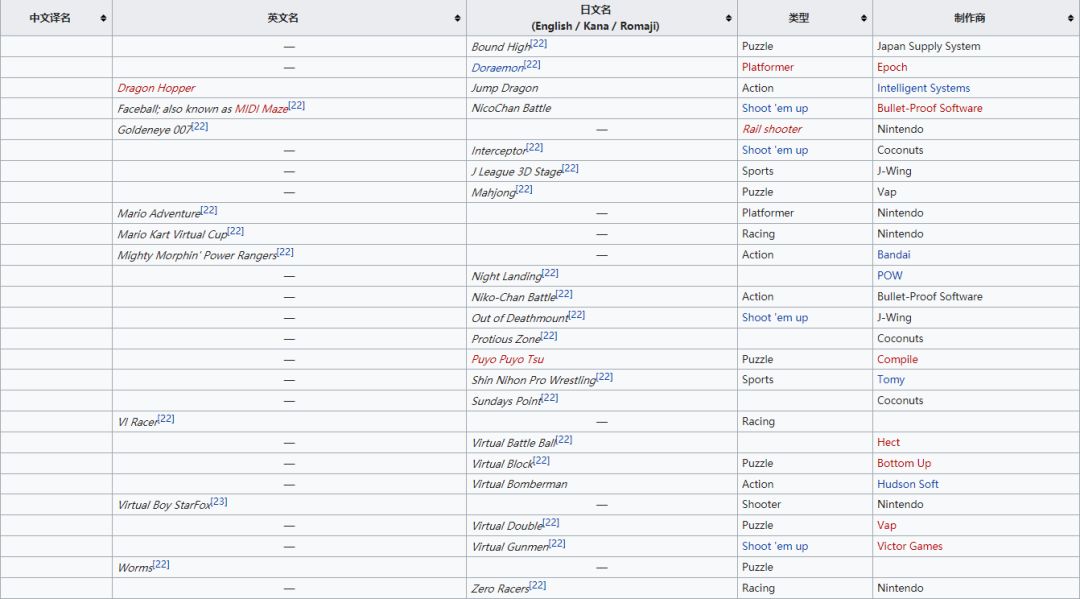Screen dimensions: 1080x599
Task: Open reference [22] beside Worms
Action: click(161, 564)
